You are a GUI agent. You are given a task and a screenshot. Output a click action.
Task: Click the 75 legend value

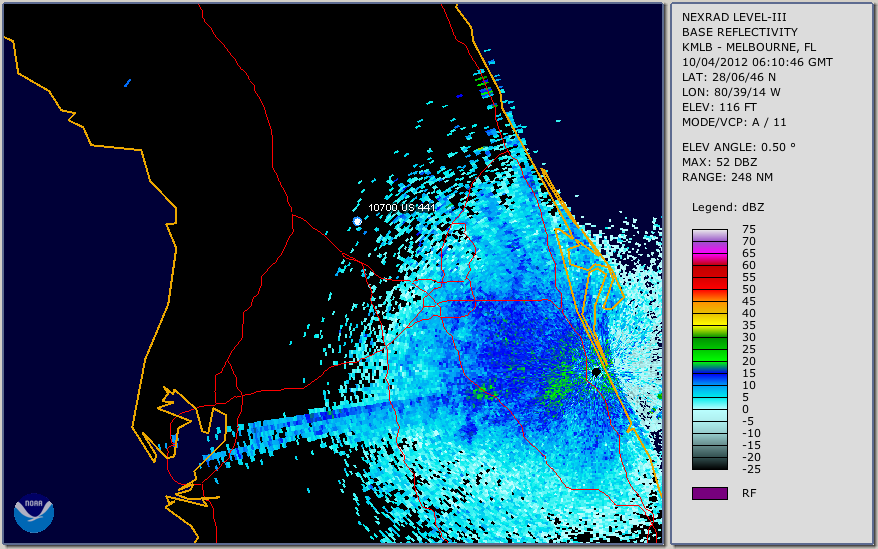[749, 229]
